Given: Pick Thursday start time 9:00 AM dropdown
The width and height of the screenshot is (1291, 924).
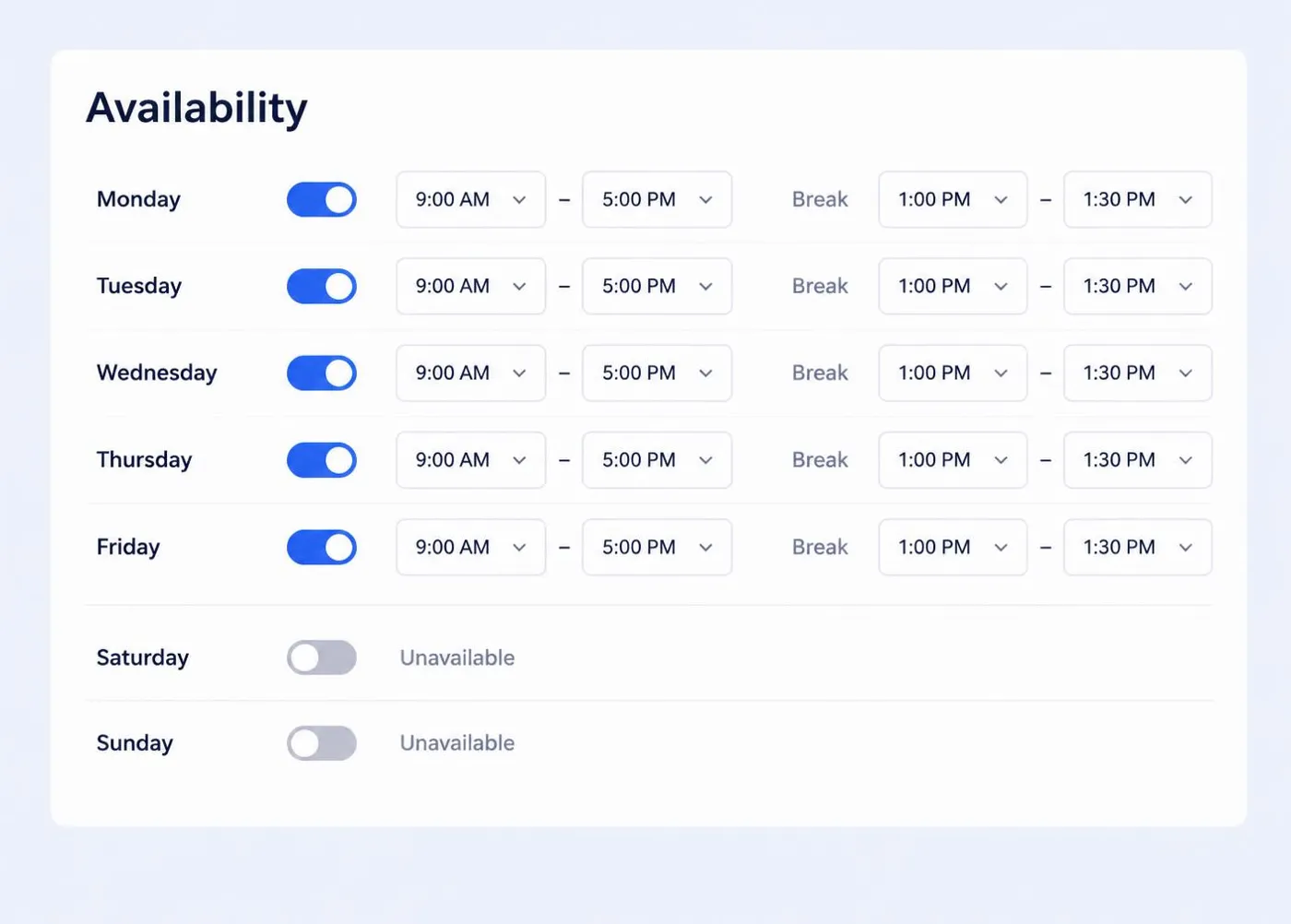Looking at the screenshot, I should coord(471,459).
